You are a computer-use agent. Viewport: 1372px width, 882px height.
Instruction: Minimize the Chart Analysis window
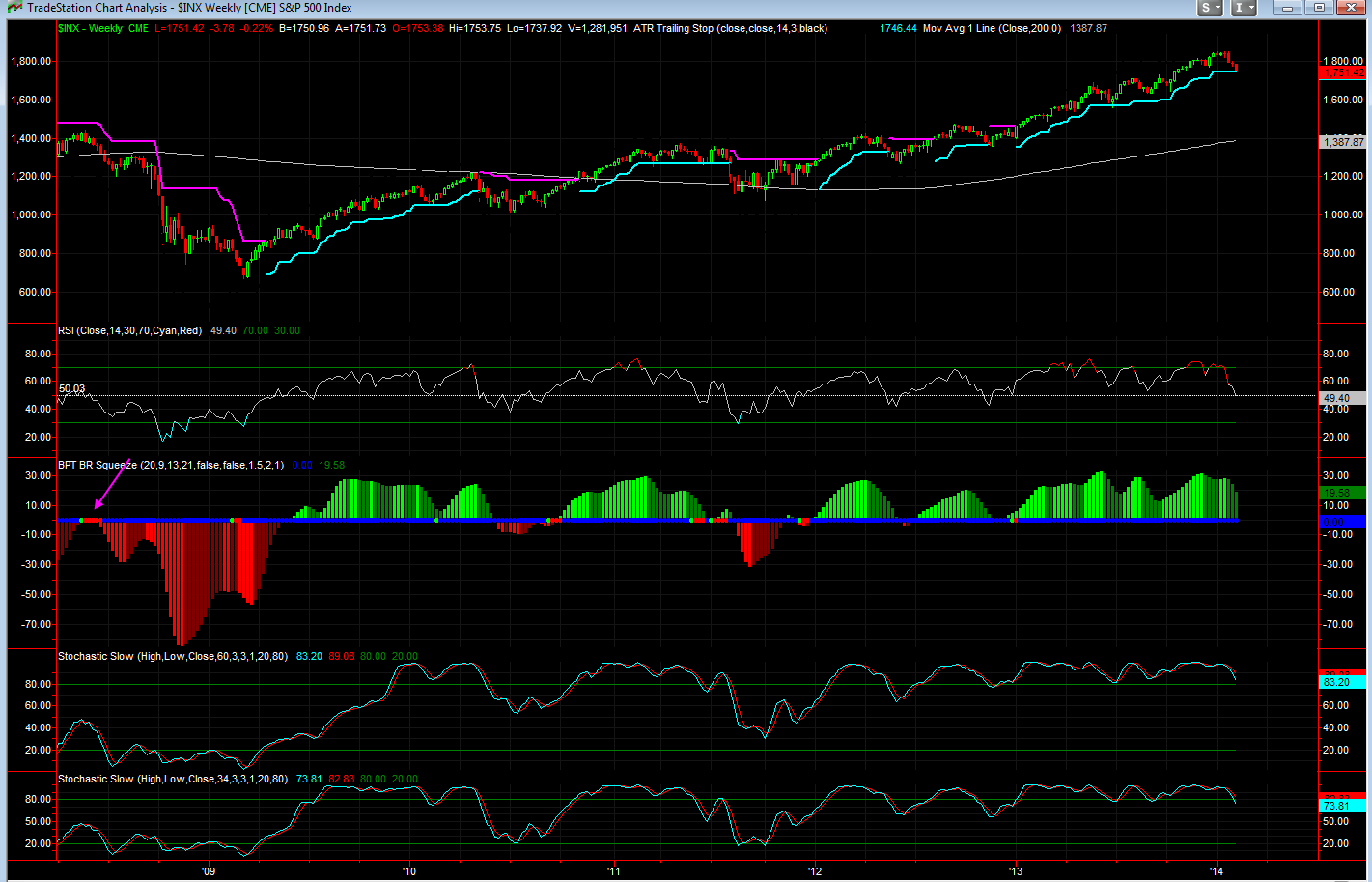[1286, 8]
